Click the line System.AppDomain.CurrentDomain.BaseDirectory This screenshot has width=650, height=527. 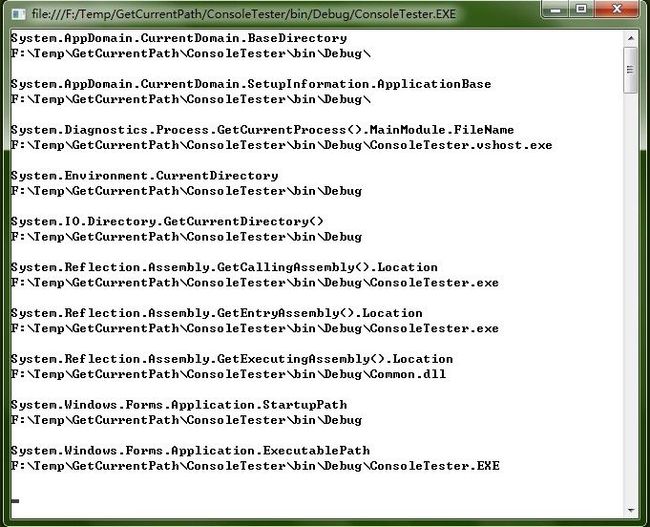[x=179, y=38]
